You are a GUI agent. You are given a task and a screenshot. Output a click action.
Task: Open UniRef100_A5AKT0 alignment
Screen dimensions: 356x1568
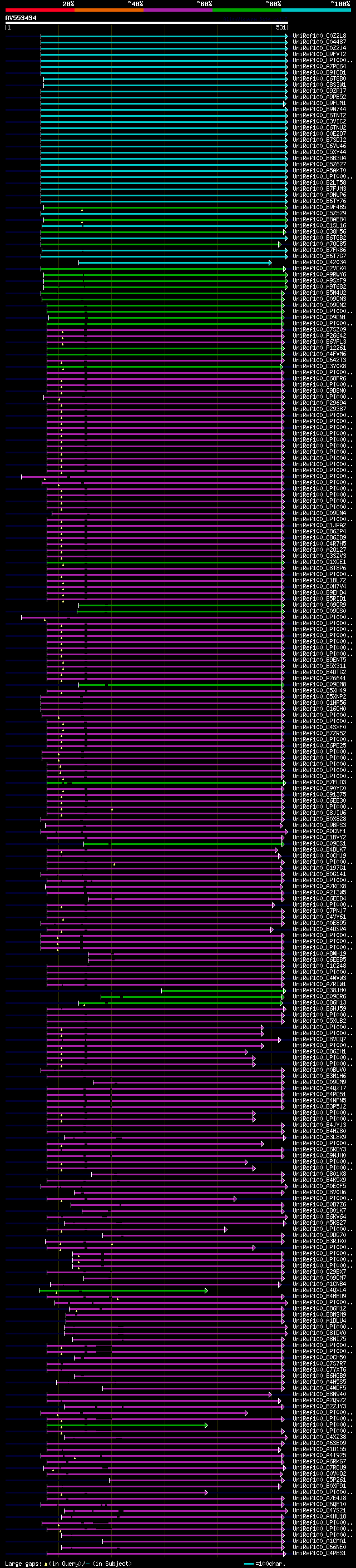319,170
